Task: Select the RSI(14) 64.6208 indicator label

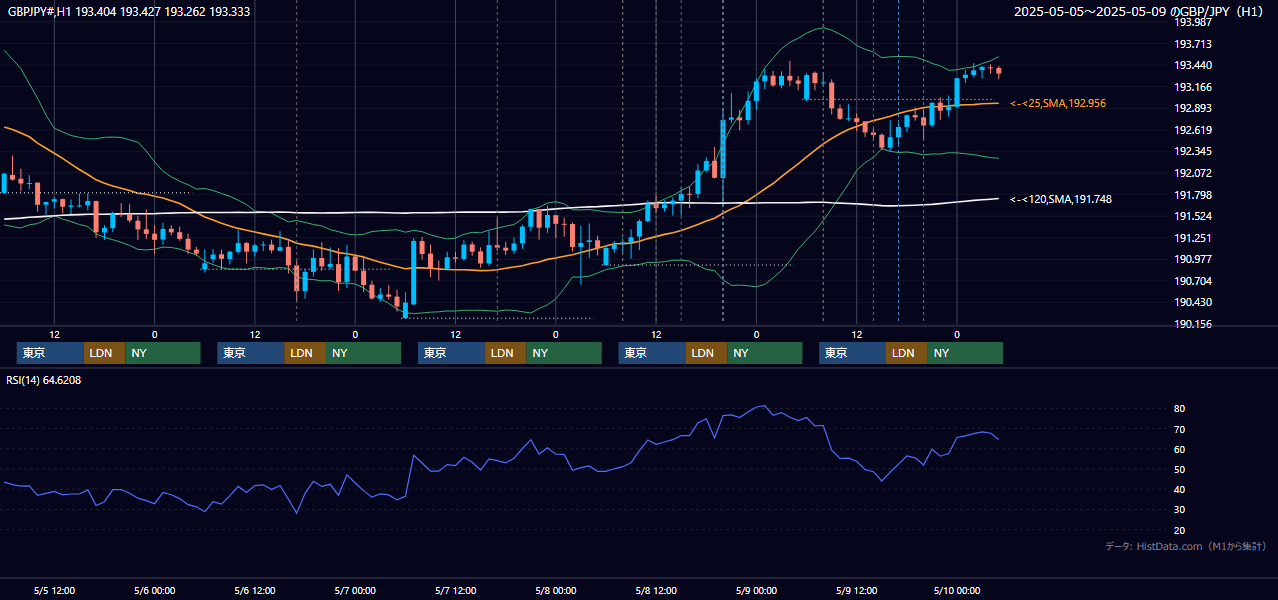Action: pyautogui.click(x=44, y=380)
